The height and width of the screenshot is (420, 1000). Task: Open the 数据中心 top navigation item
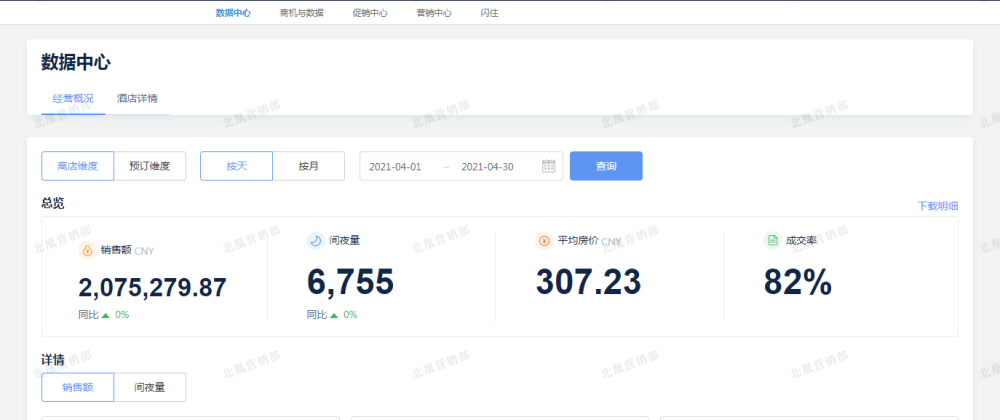point(233,13)
